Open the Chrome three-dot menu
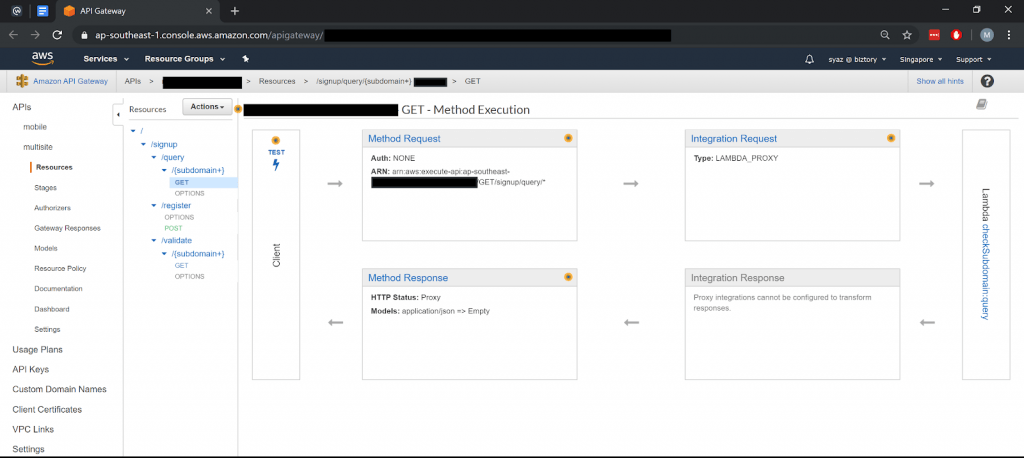The width and height of the screenshot is (1024, 458). (x=1009, y=35)
